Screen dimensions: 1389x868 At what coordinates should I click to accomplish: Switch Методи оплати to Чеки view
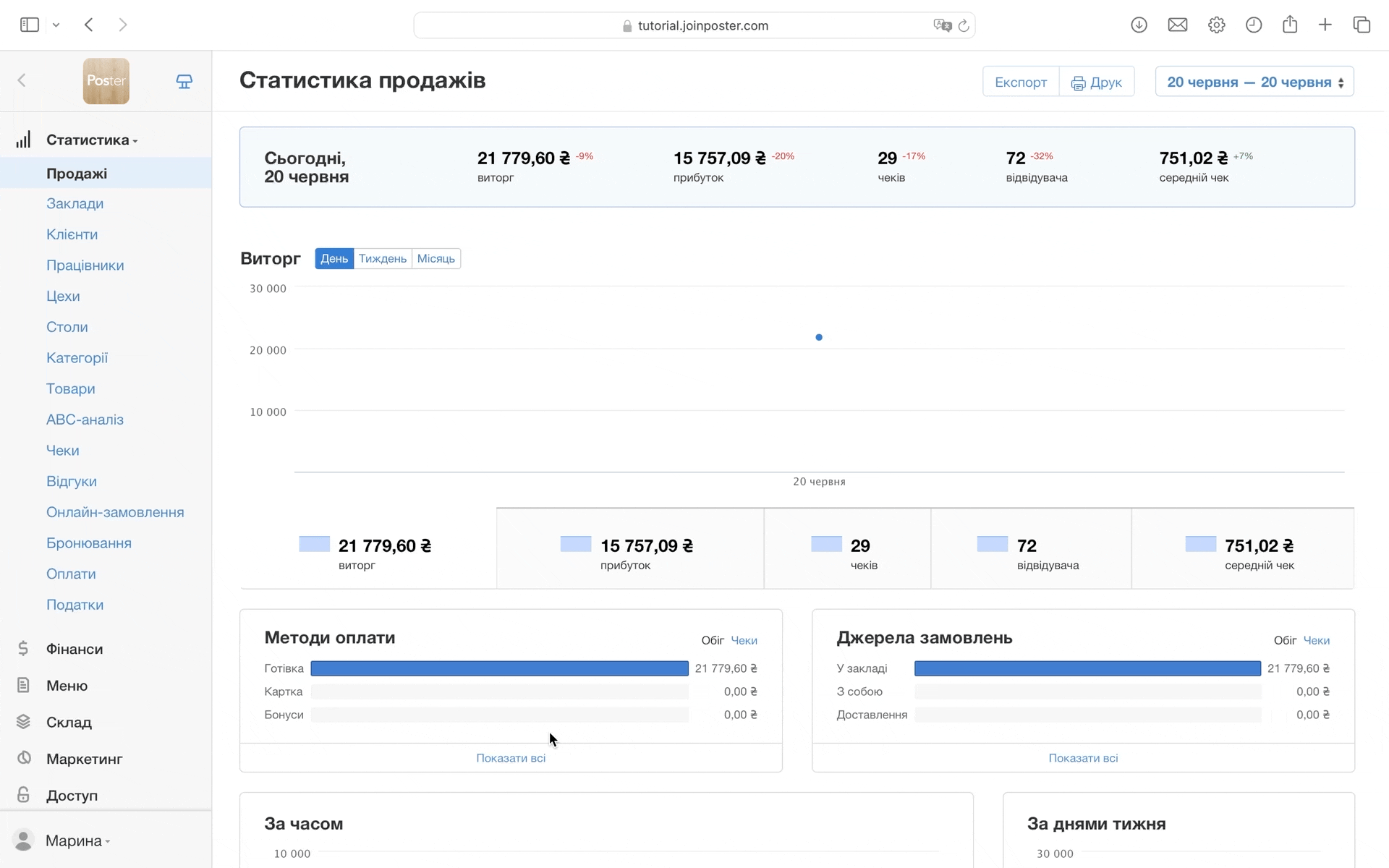744,640
